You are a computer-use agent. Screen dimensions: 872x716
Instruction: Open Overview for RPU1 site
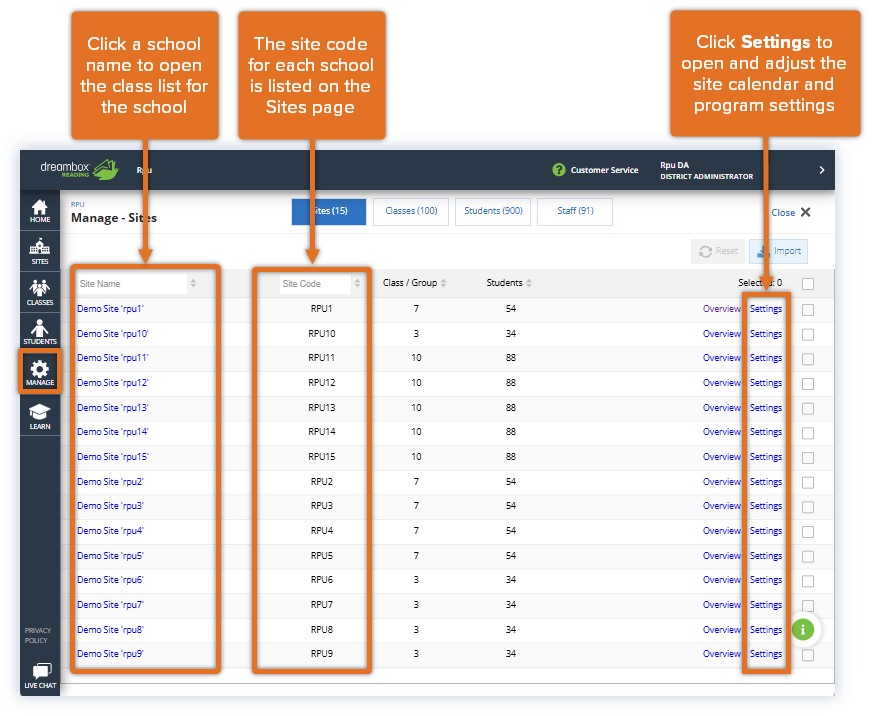coord(722,309)
